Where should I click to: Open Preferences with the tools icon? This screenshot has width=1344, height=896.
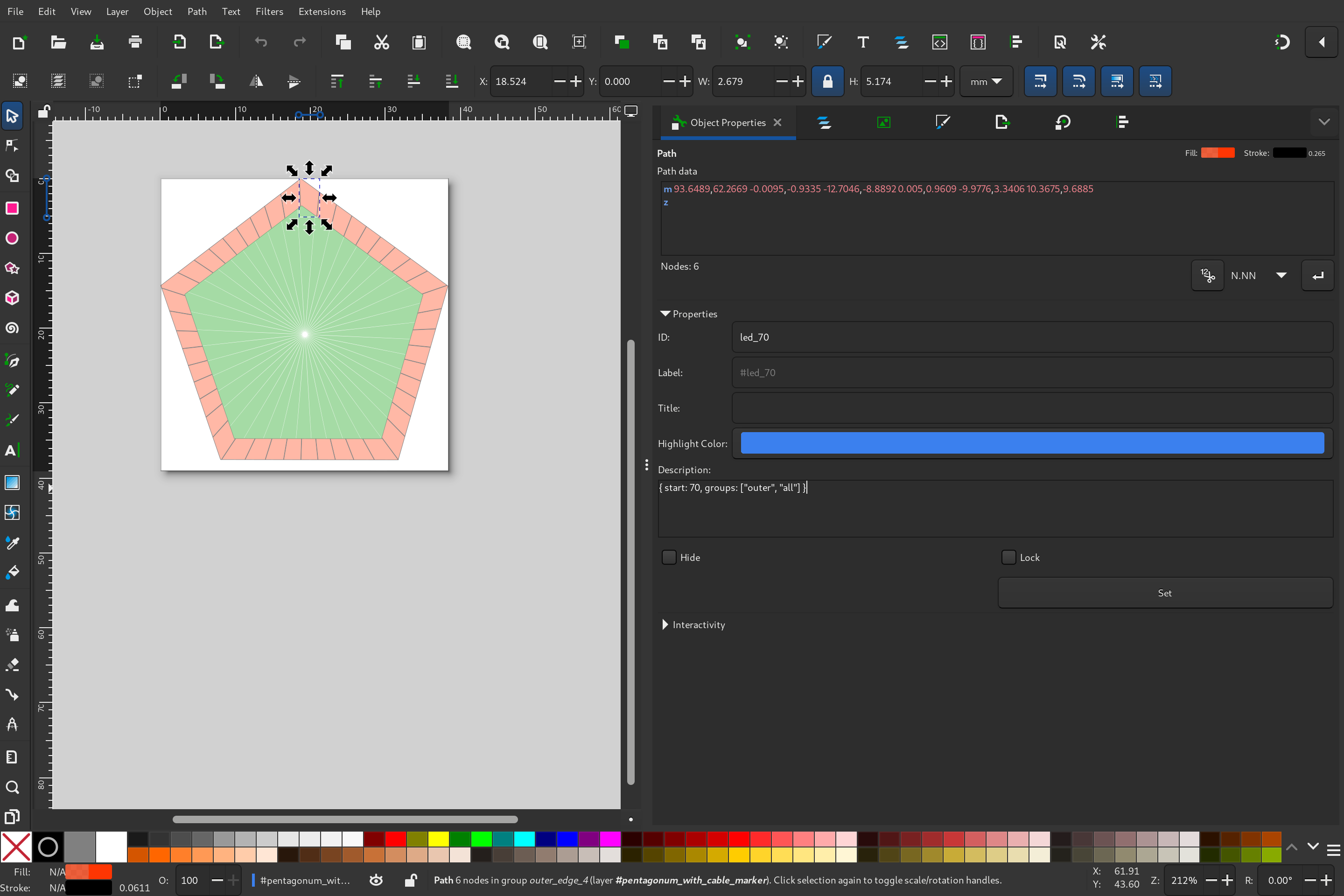click(1098, 42)
